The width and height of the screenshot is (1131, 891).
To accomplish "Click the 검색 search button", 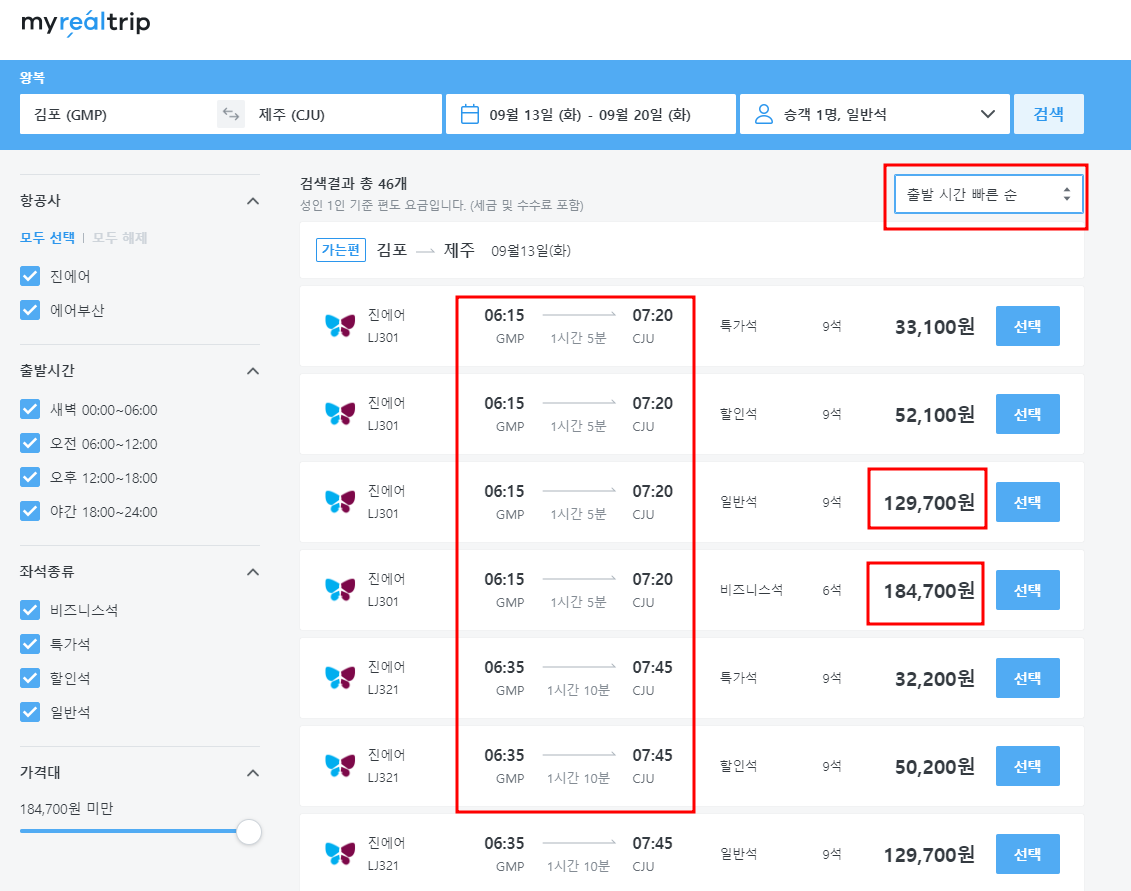I will point(1048,114).
